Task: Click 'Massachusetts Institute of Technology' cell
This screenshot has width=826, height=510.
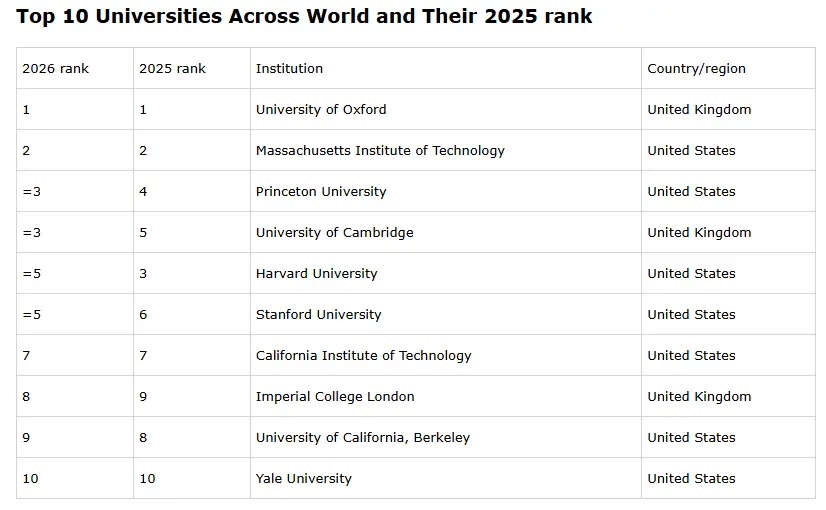Action: 380,151
